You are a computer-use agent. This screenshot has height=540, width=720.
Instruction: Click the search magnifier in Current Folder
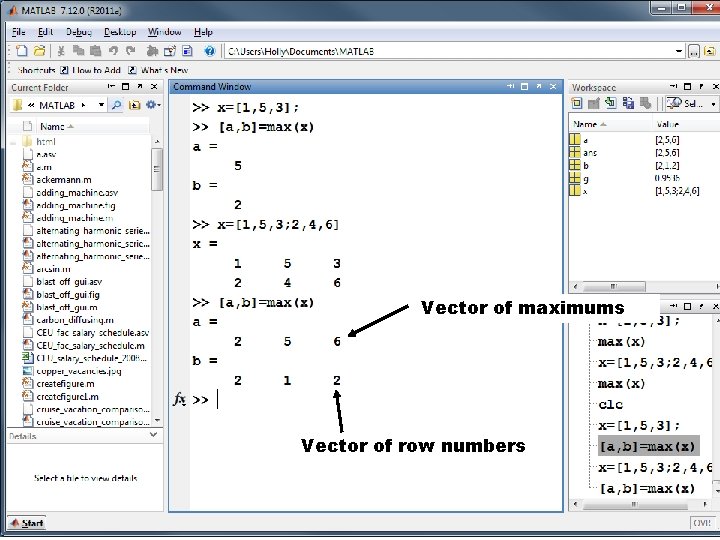point(117,105)
